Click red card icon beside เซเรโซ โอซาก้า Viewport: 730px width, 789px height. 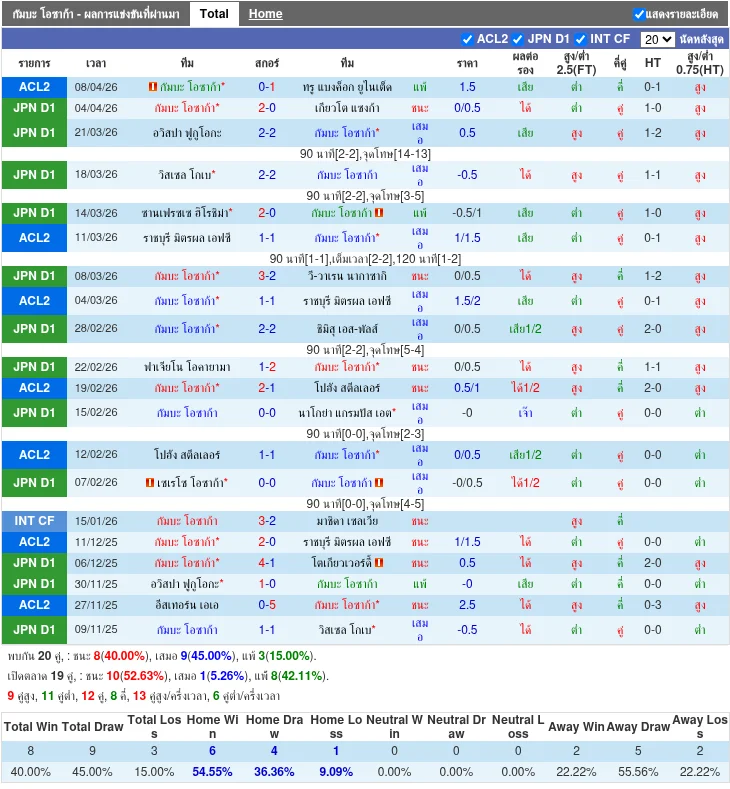click(x=150, y=483)
